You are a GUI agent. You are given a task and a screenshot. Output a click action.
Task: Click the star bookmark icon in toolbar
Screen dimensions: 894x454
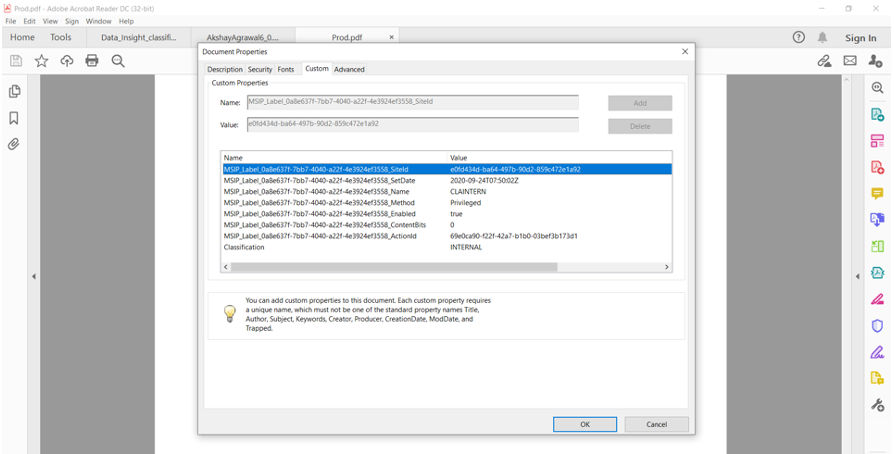click(x=42, y=61)
